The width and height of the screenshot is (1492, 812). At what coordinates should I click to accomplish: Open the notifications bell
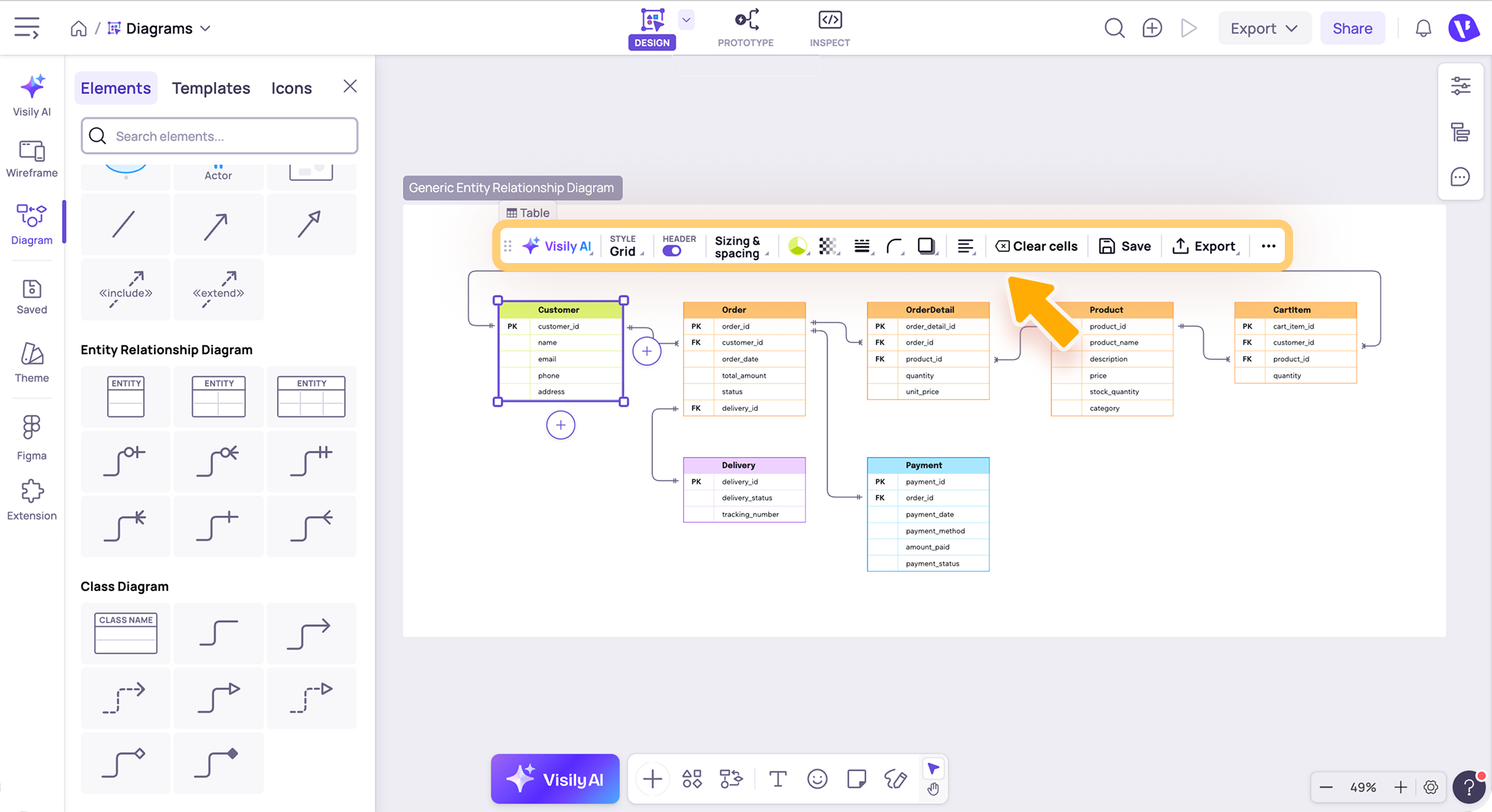(x=1424, y=28)
